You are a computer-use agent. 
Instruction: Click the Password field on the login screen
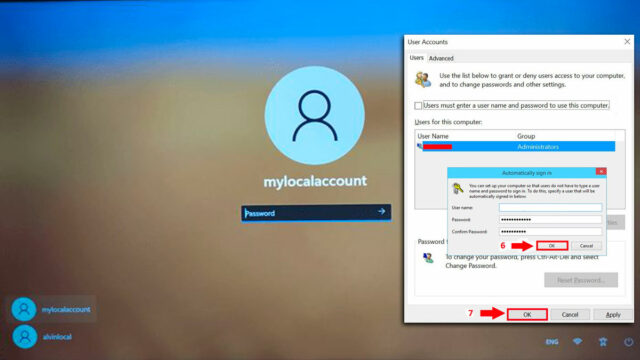click(316, 213)
